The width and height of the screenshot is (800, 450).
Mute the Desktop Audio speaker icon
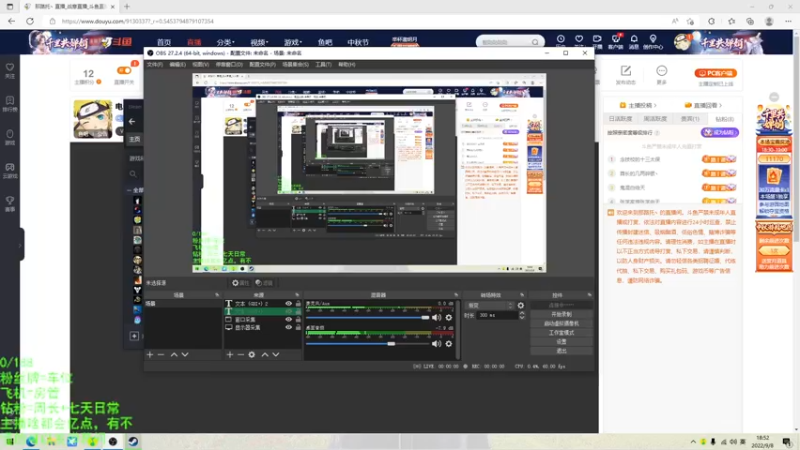436,344
